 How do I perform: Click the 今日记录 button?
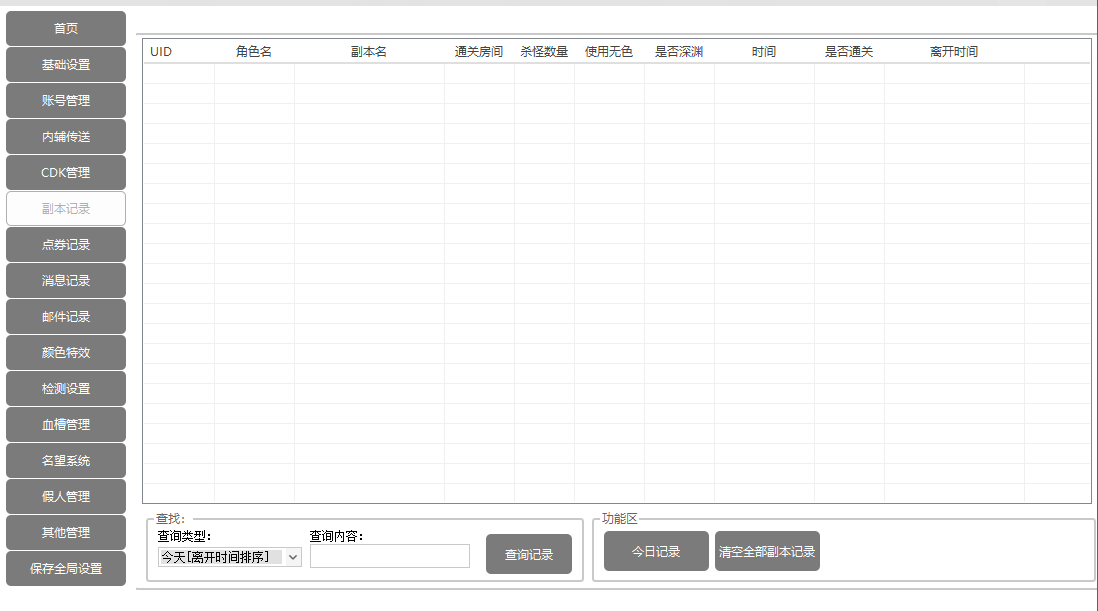(656, 552)
